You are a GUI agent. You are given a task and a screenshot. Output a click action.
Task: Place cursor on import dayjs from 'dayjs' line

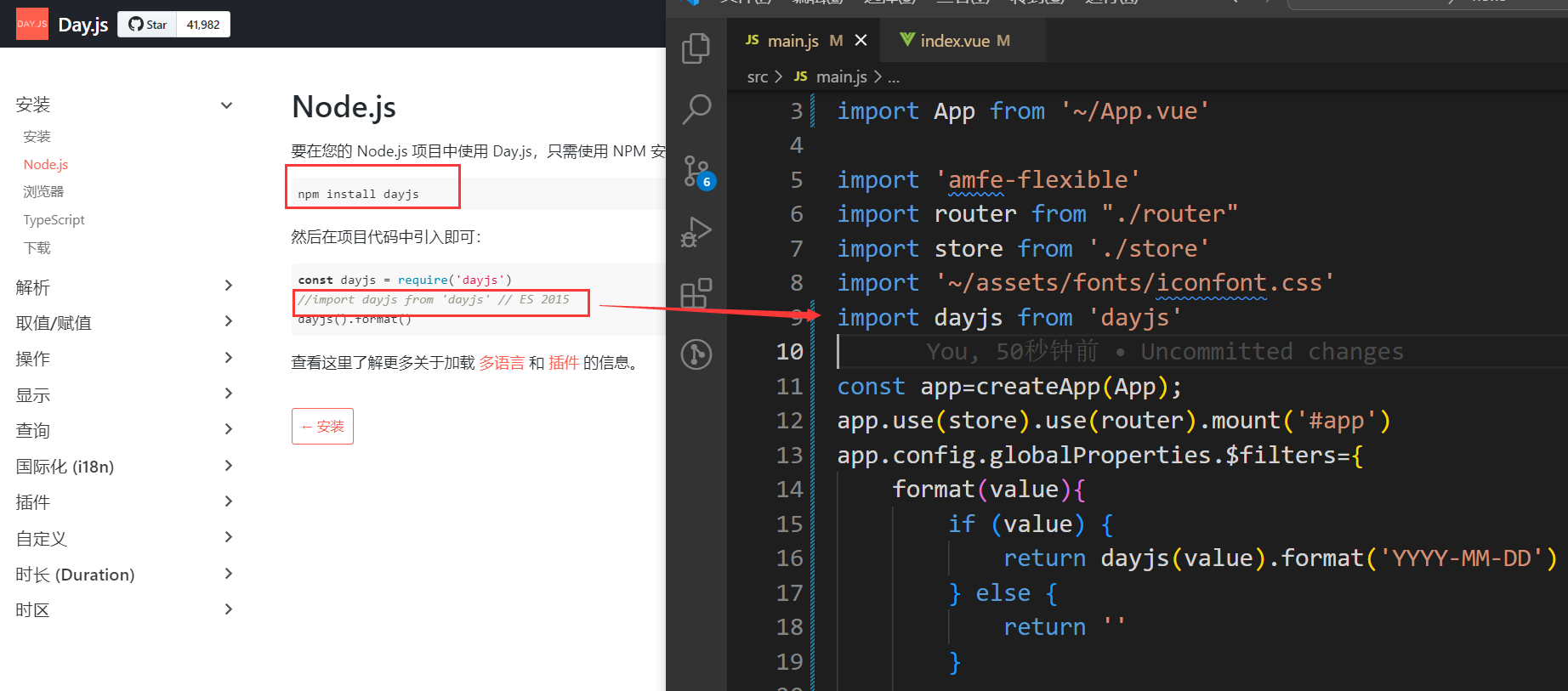(x=1009, y=318)
